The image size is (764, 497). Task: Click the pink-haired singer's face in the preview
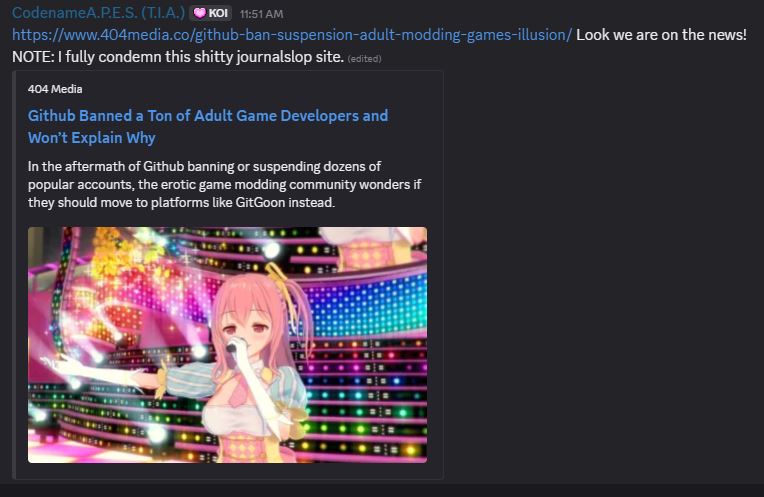coord(247,325)
